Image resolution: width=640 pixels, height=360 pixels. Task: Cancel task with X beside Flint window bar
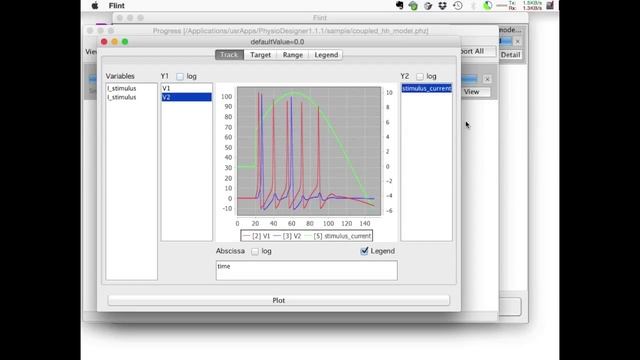[518, 42]
